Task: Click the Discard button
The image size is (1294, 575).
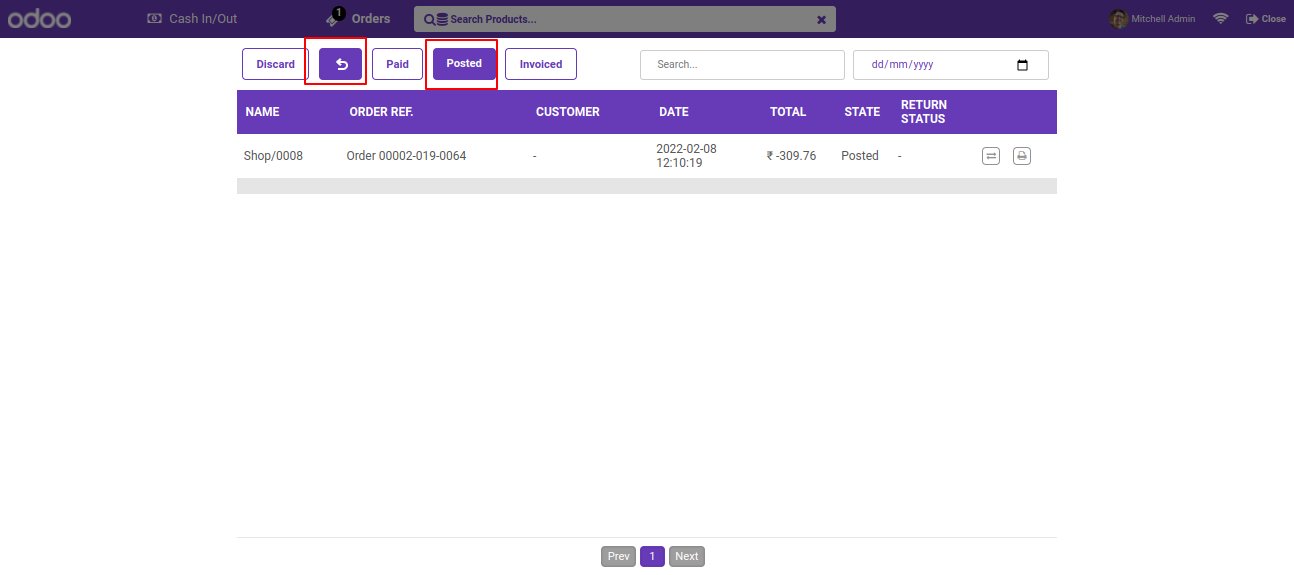Action: [x=275, y=64]
